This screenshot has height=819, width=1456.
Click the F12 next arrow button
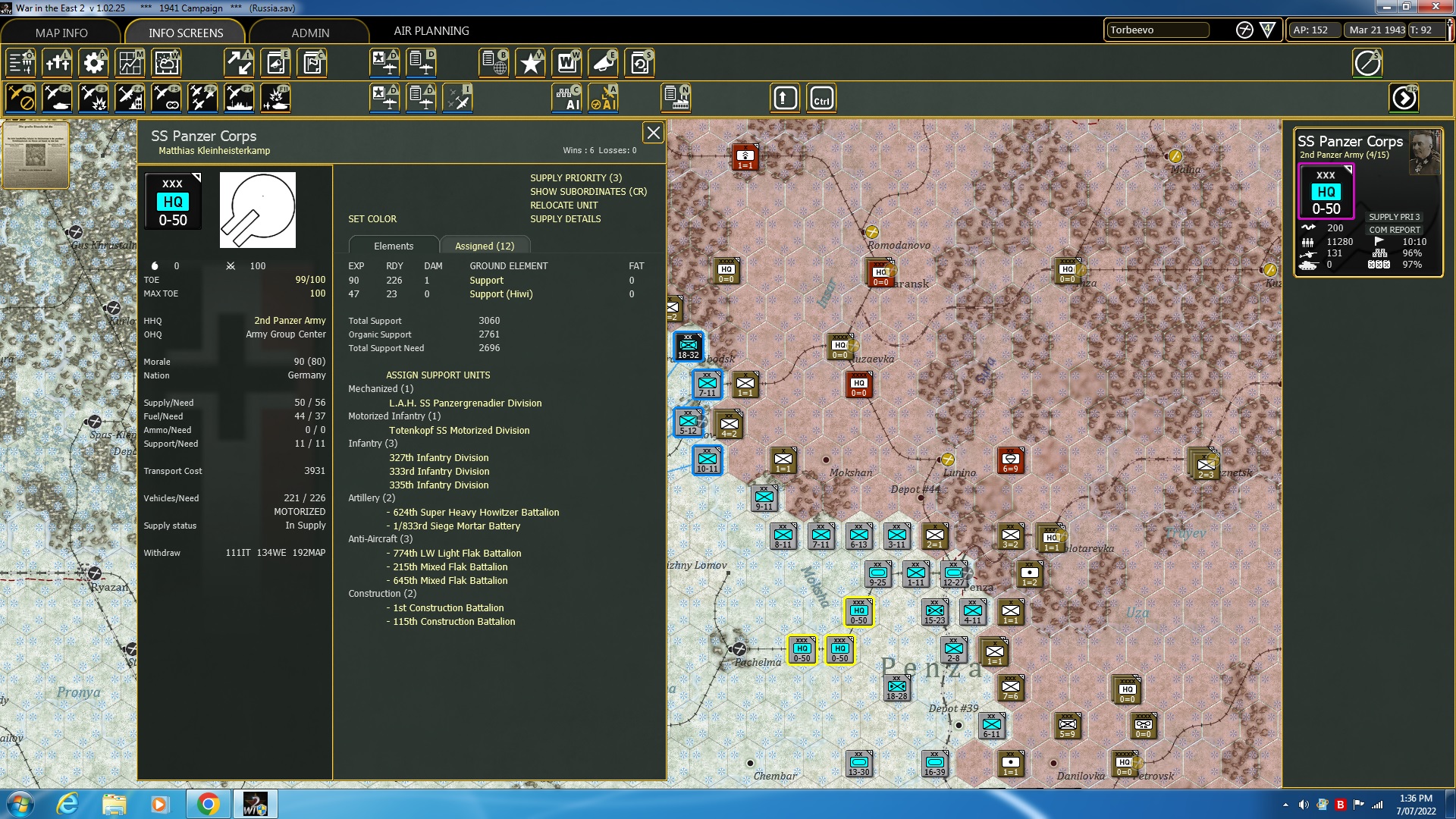tap(1404, 99)
